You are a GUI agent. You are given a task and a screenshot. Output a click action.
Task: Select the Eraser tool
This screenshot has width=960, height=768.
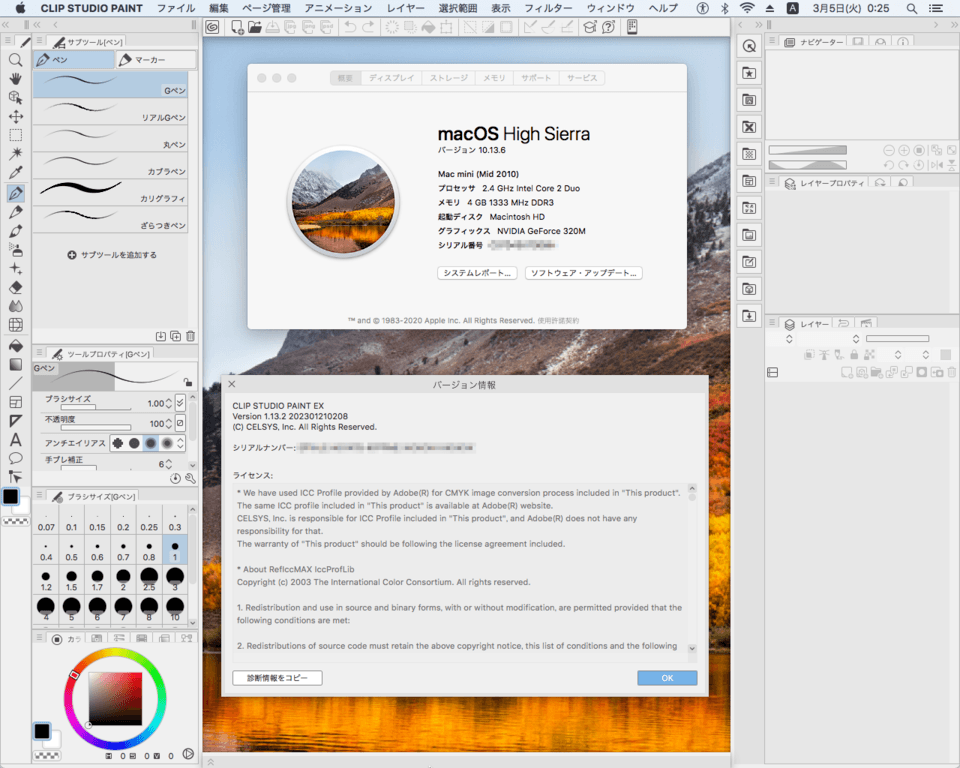point(15,287)
